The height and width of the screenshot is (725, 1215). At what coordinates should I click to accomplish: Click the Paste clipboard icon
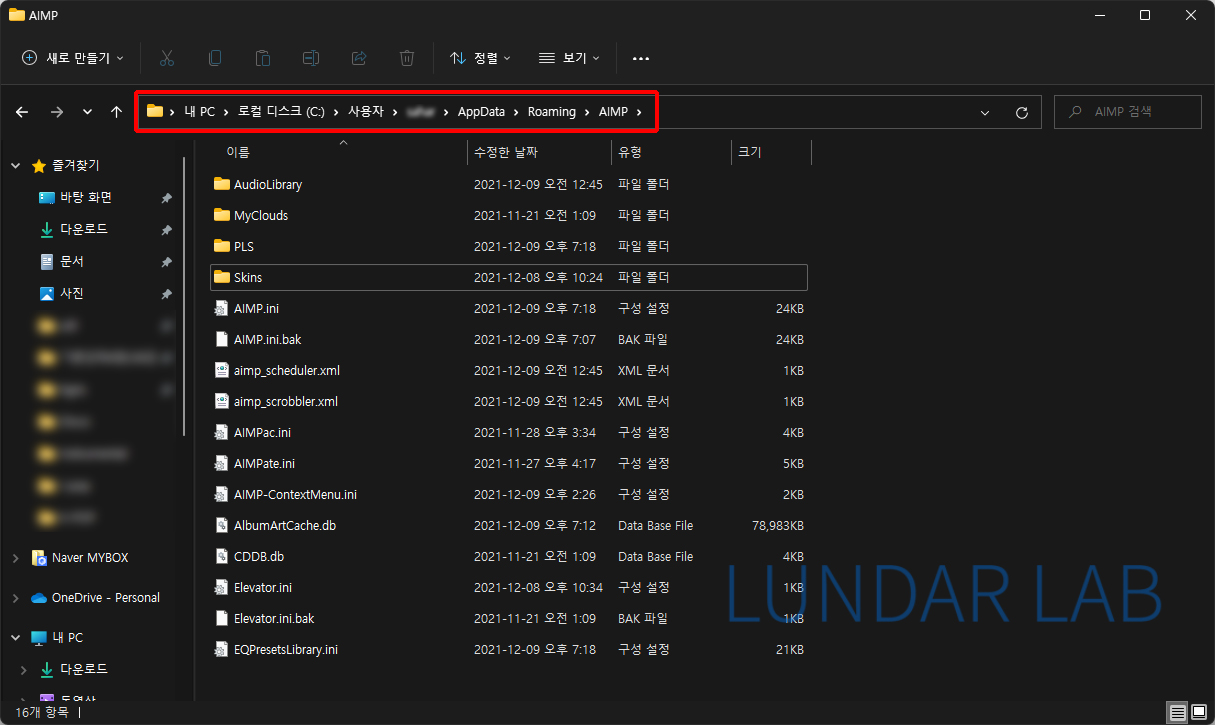[x=263, y=58]
